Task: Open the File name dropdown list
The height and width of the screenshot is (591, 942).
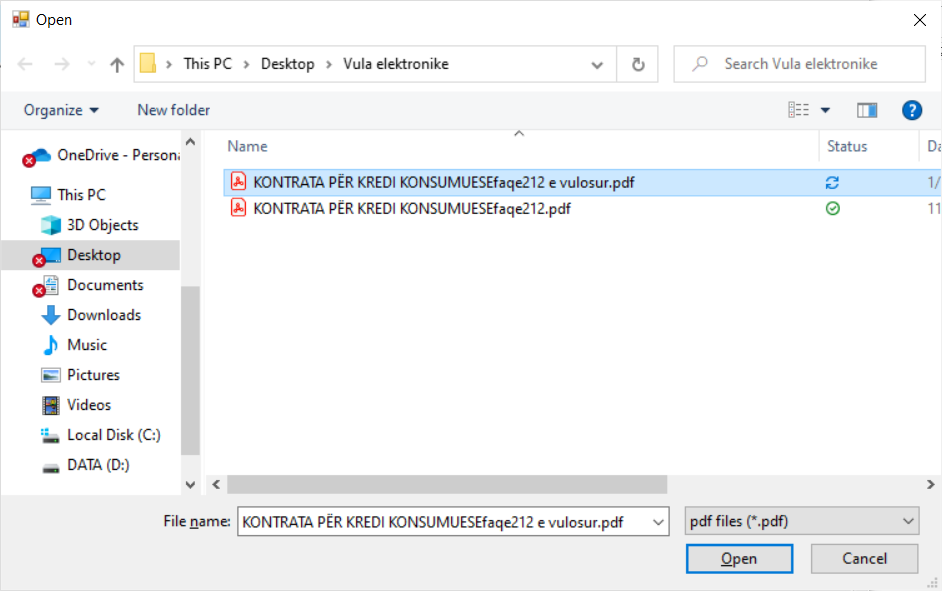Action: pyautogui.click(x=658, y=522)
